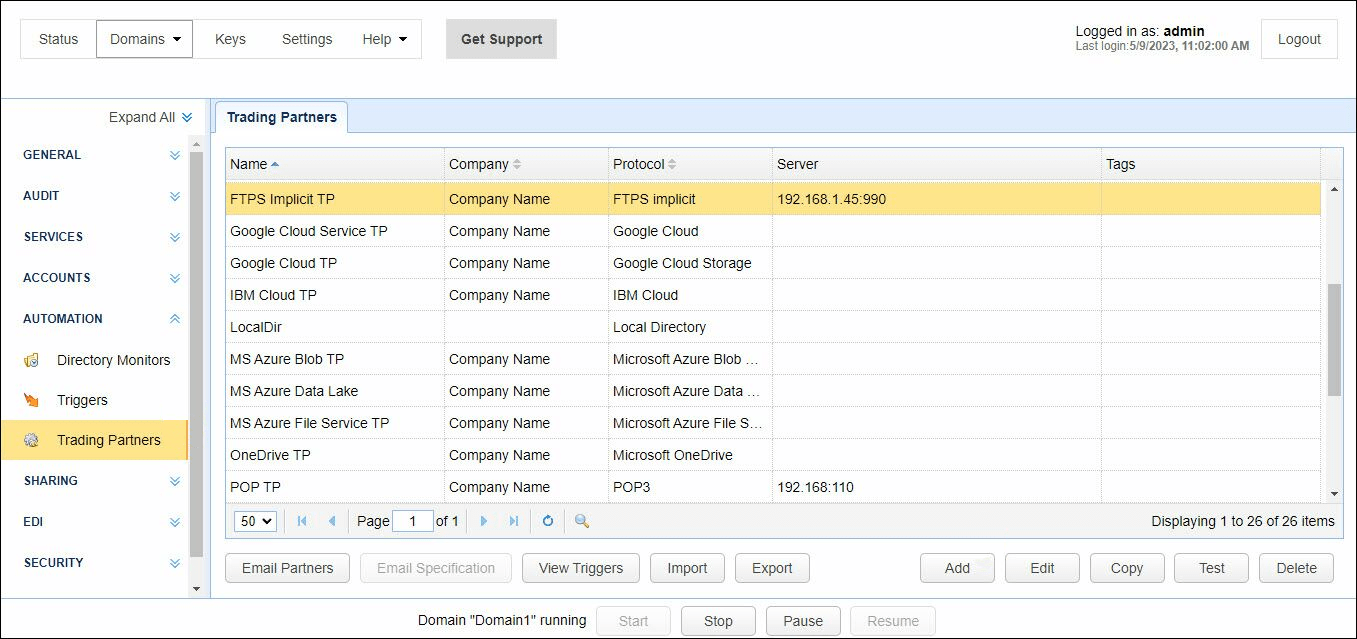Click the sidebar scrollbar down arrow
The width and height of the screenshot is (1357, 639).
196,589
